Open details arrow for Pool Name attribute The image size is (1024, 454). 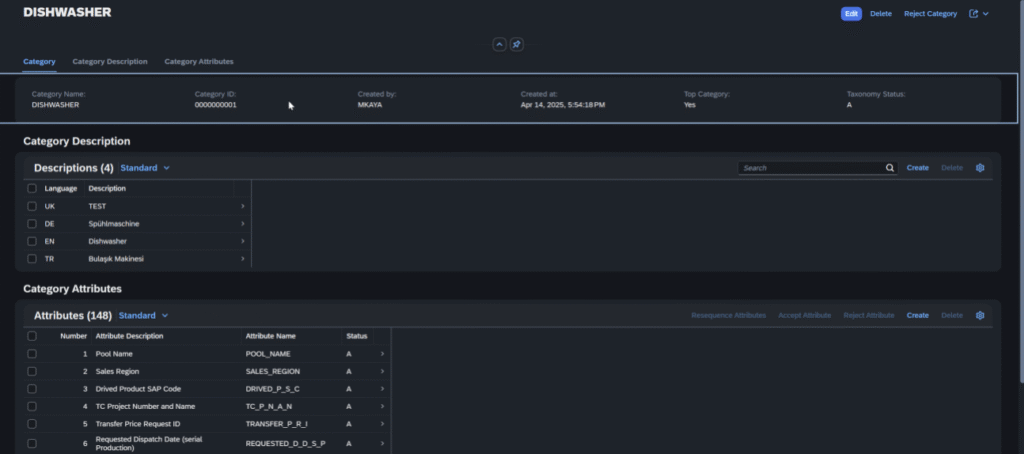pyautogui.click(x=382, y=354)
